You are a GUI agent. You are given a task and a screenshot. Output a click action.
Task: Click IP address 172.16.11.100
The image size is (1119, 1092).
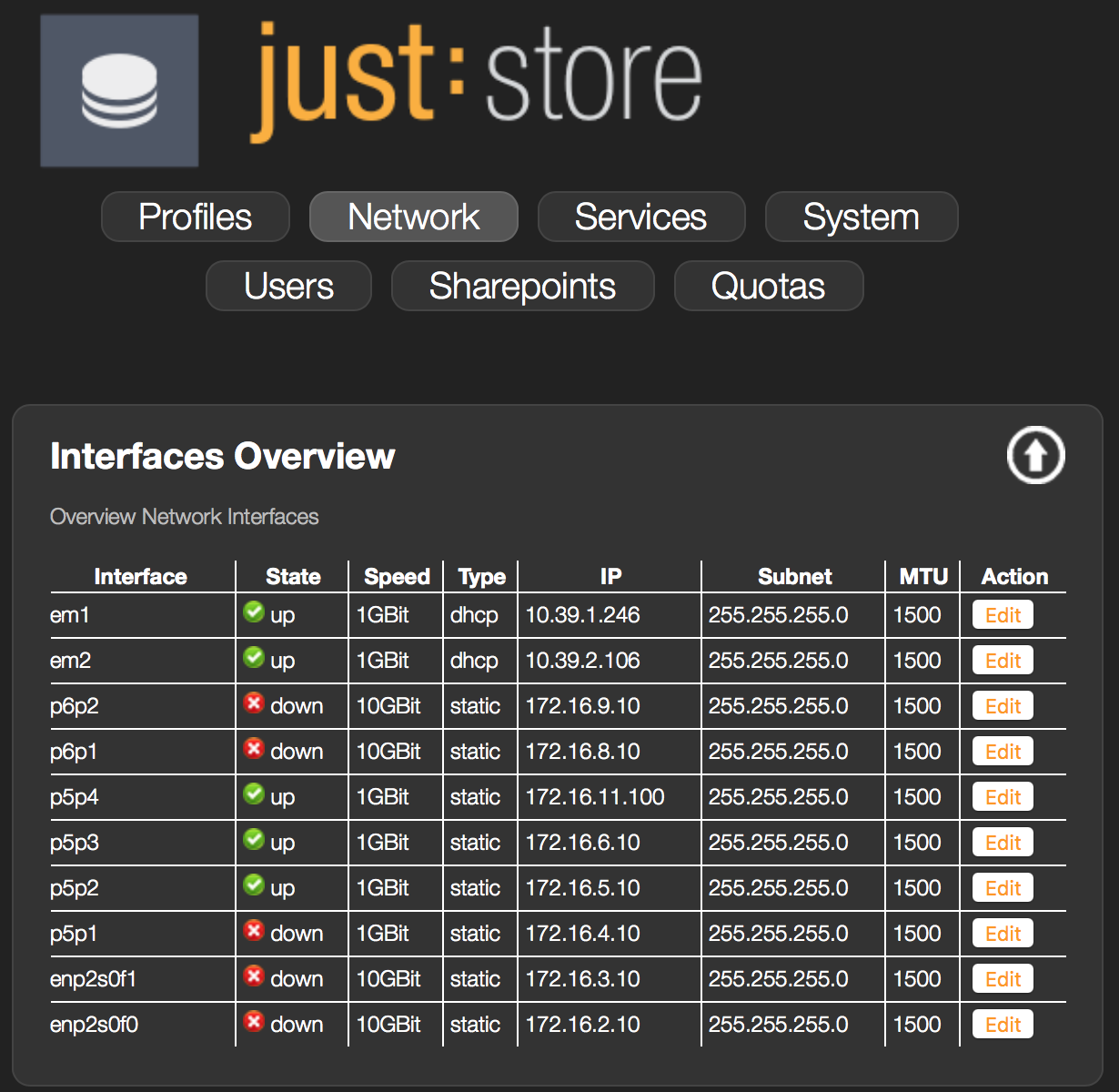coord(596,797)
